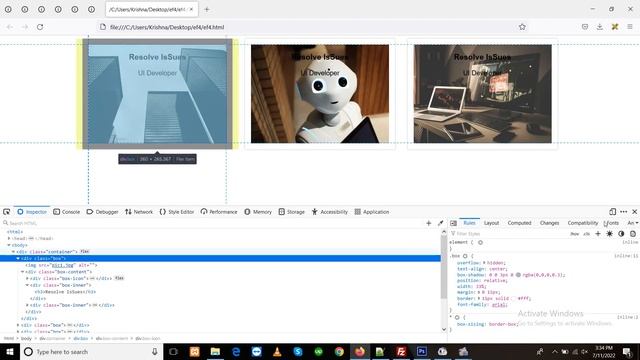Viewport: 640px width, 360px height.
Task: Open the Accessibility panel
Action: (329, 212)
